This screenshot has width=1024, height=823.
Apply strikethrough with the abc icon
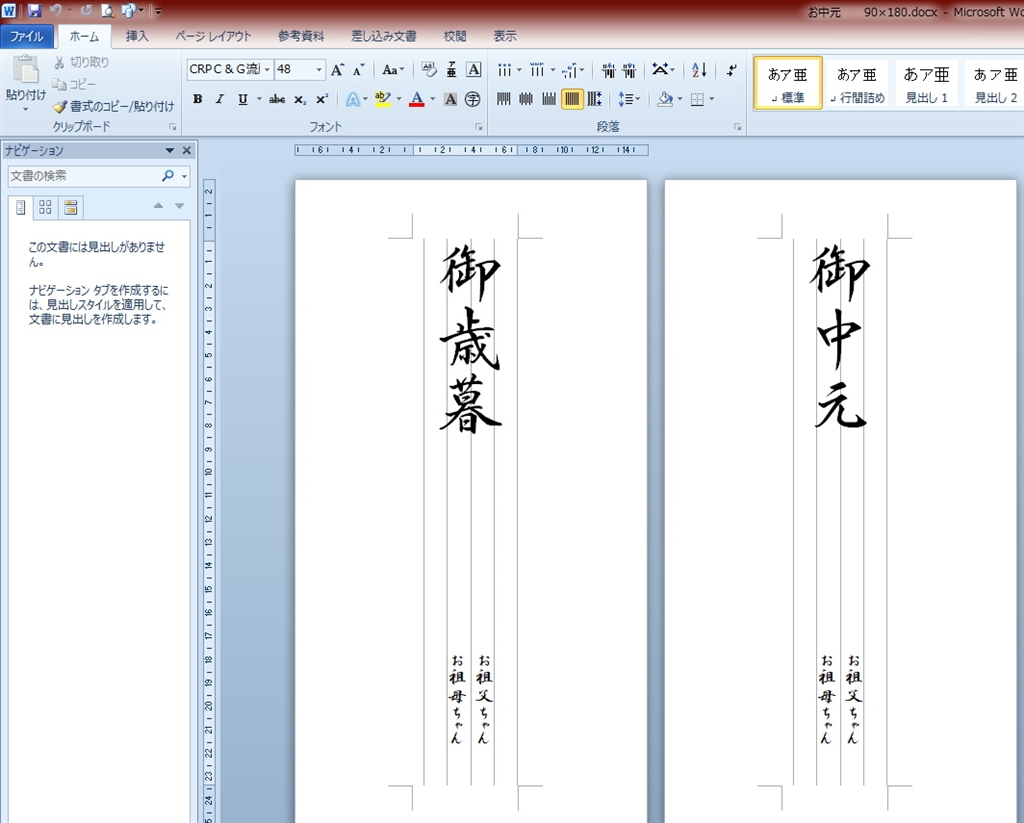pyautogui.click(x=277, y=99)
